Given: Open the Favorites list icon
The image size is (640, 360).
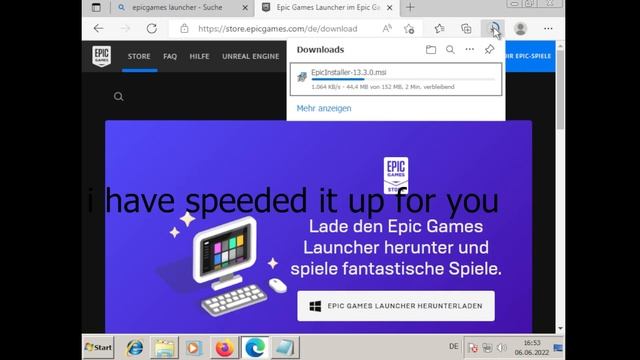Looking at the screenshot, I should click(x=439, y=29).
